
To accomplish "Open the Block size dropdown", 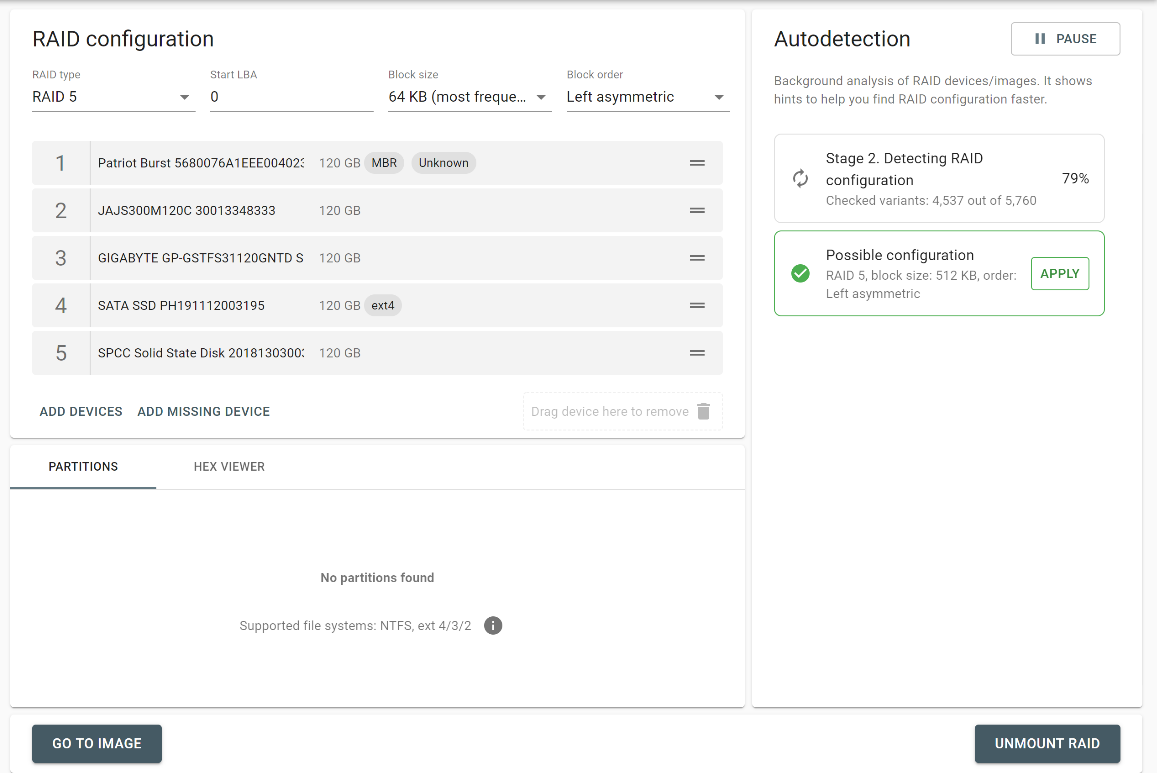I will coord(470,97).
